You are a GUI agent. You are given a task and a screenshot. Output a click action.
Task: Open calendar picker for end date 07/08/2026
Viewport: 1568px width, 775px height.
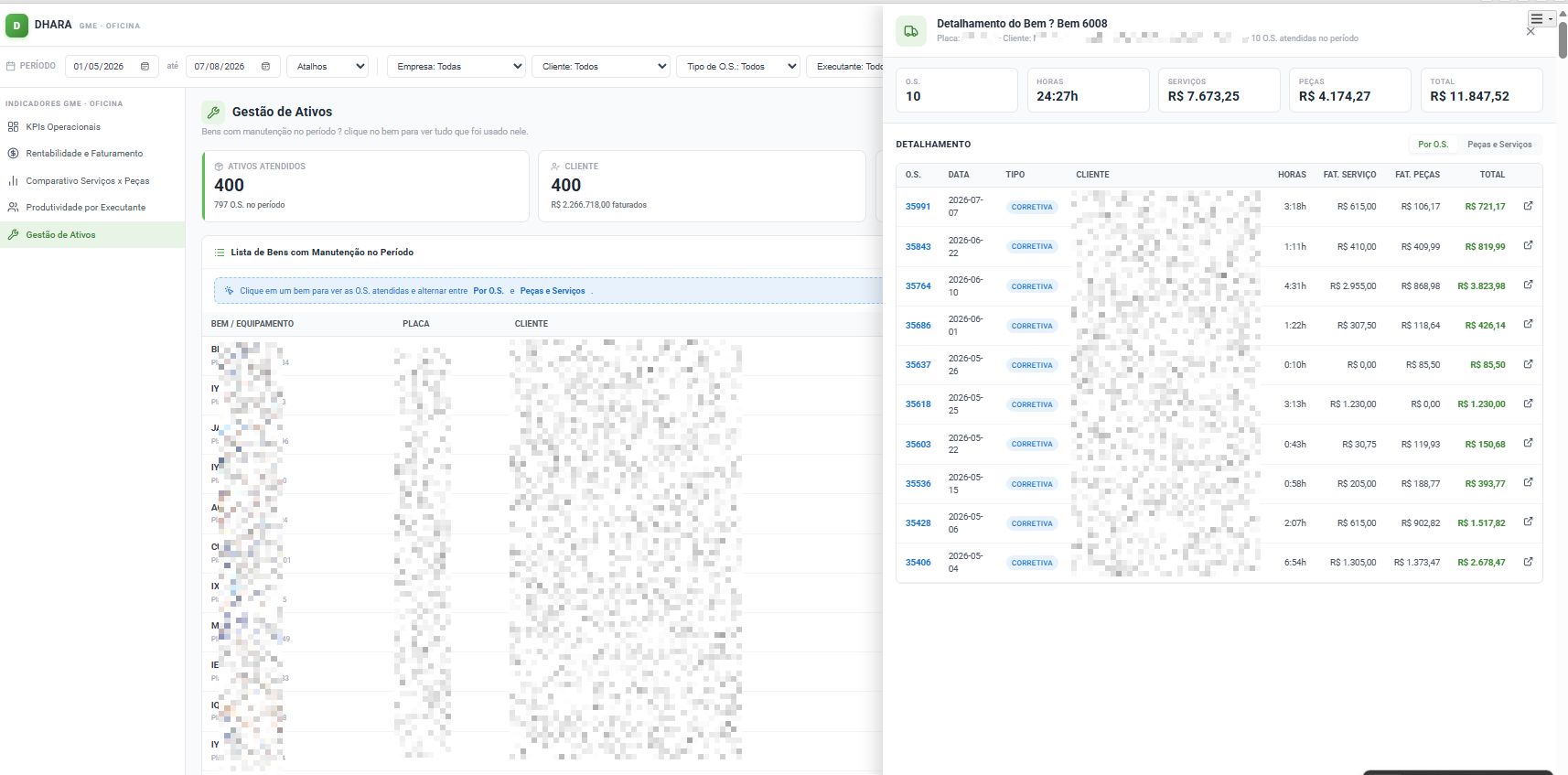(x=265, y=67)
